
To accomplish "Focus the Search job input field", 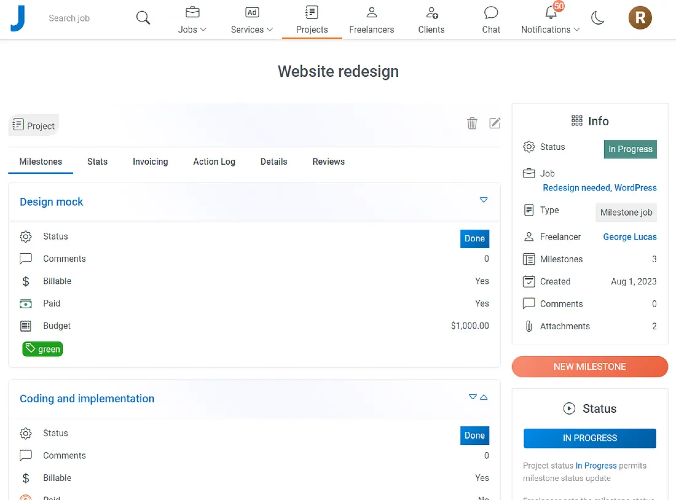I will (x=86, y=18).
